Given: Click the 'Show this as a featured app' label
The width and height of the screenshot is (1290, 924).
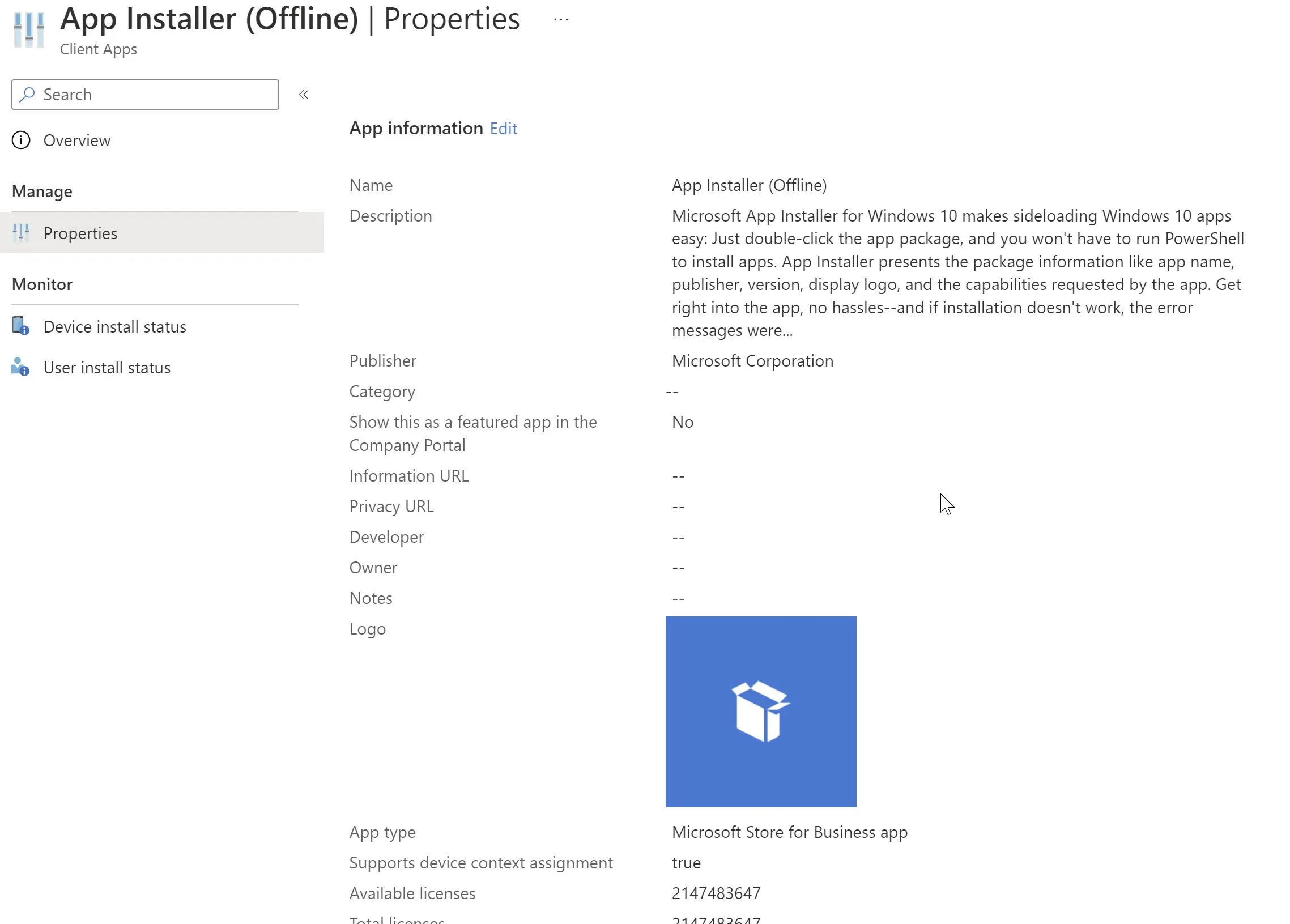Looking at the screenshot, I should pos(472,433).
